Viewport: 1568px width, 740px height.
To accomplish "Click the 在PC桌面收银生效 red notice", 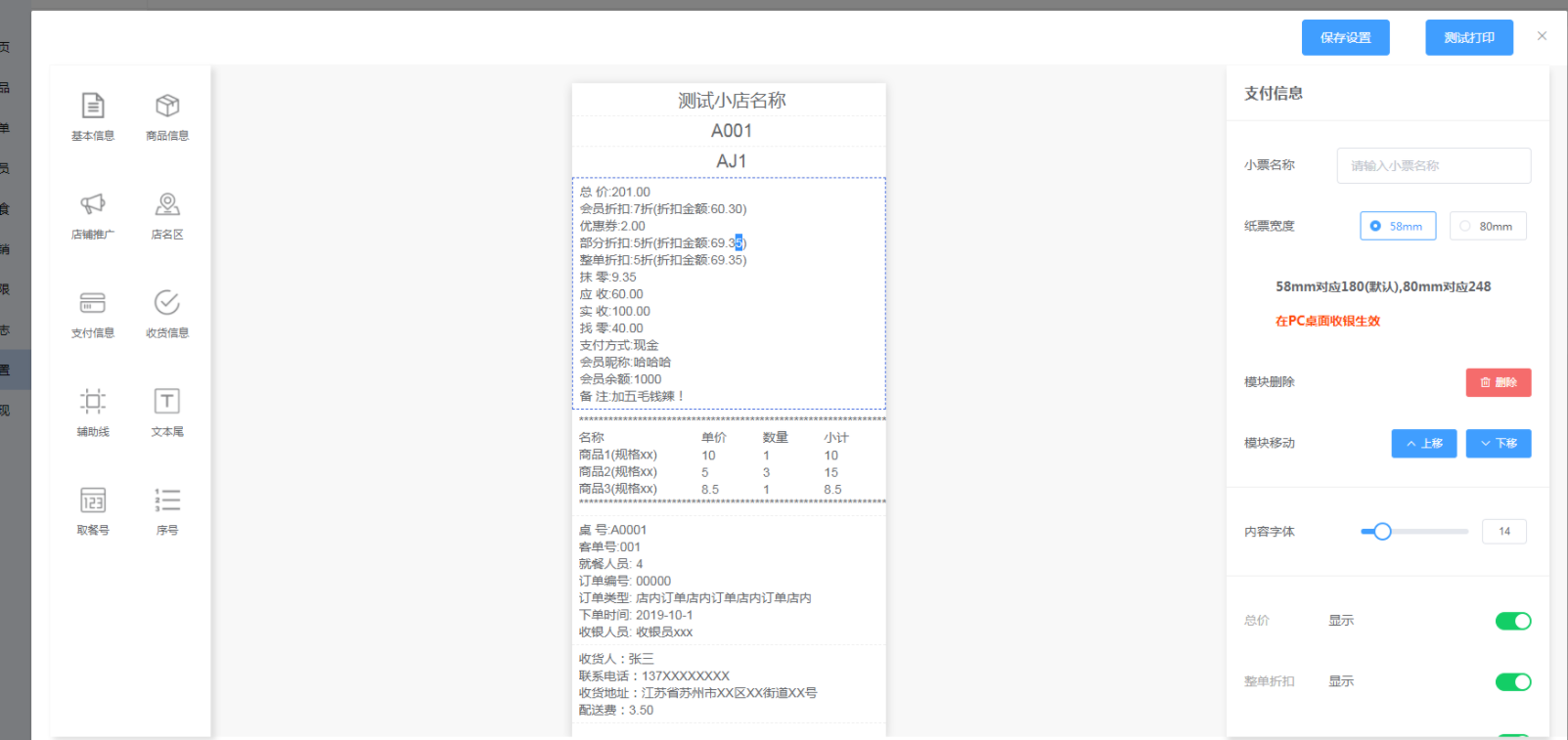I will [1327, 321].
